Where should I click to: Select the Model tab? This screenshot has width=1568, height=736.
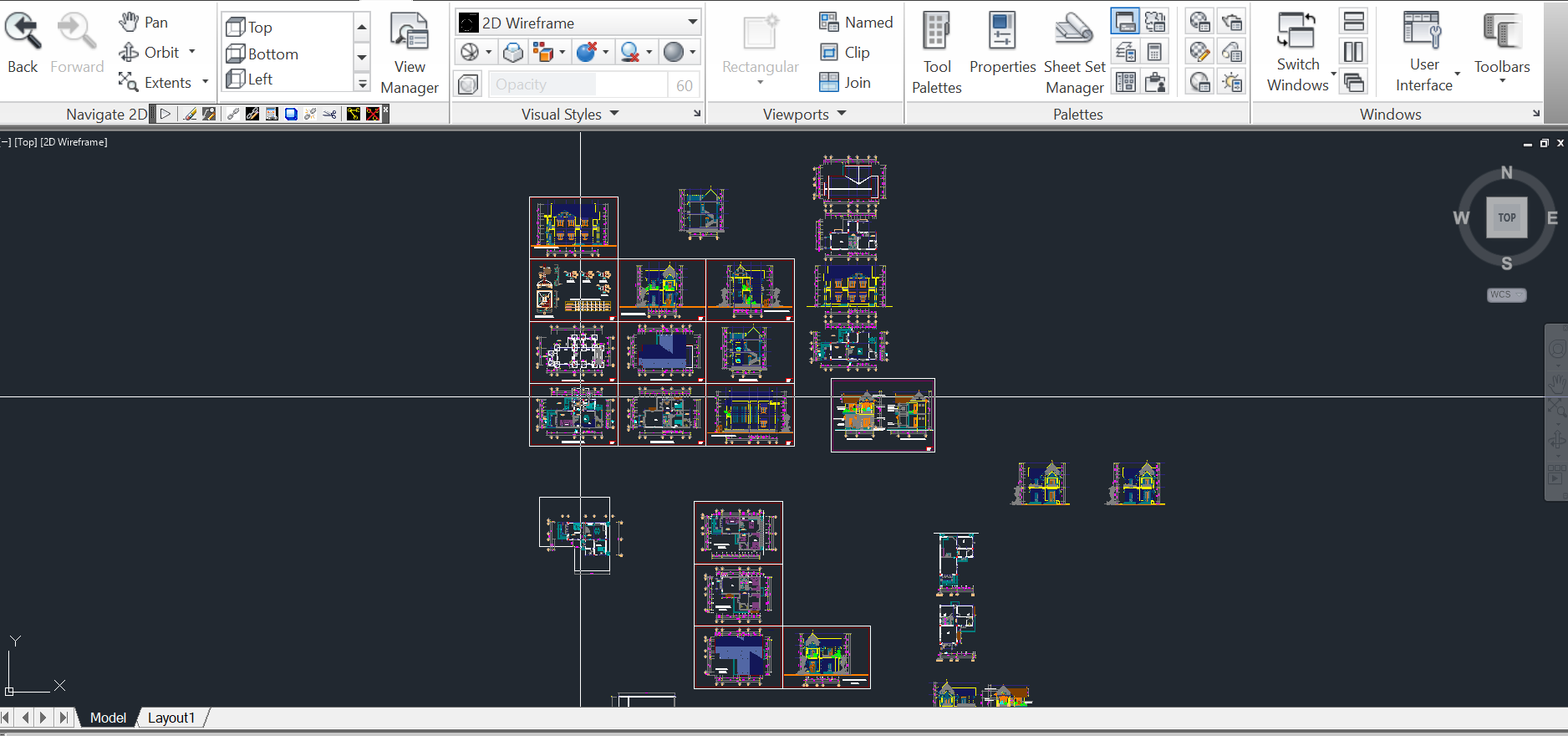pos(108,718)
